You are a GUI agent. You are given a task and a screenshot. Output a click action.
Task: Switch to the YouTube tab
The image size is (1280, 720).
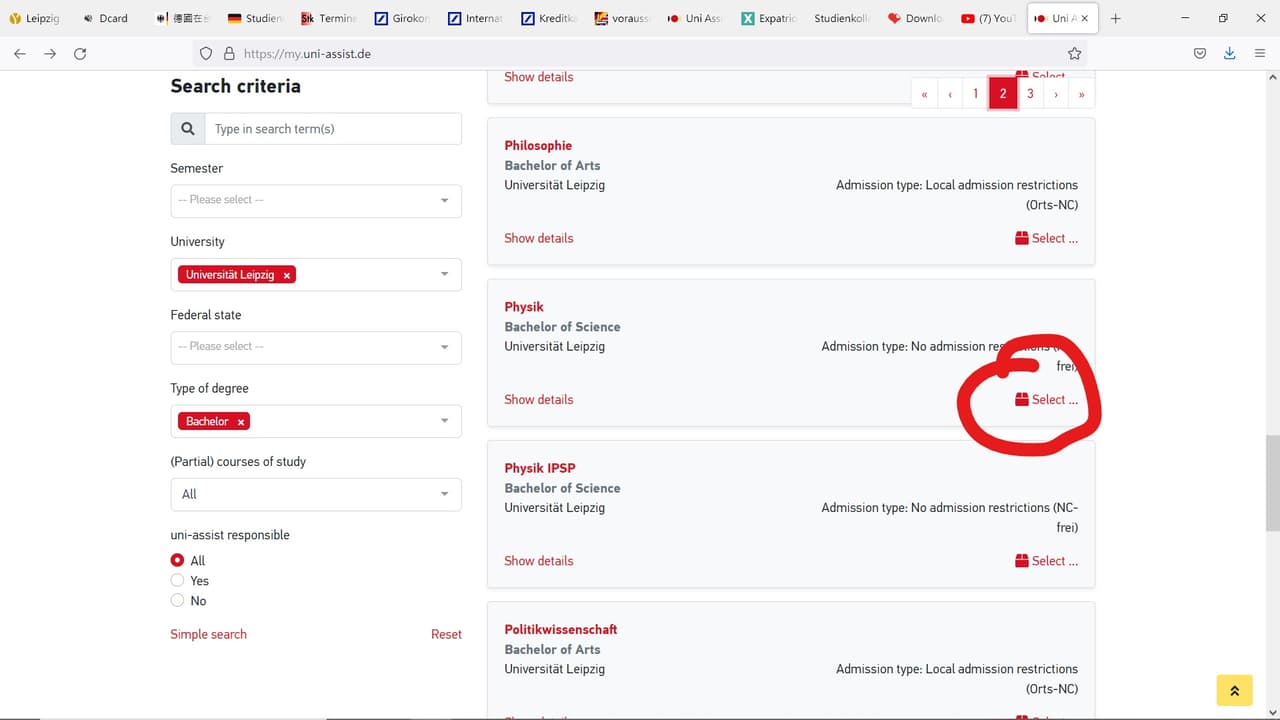coord(990,18)
